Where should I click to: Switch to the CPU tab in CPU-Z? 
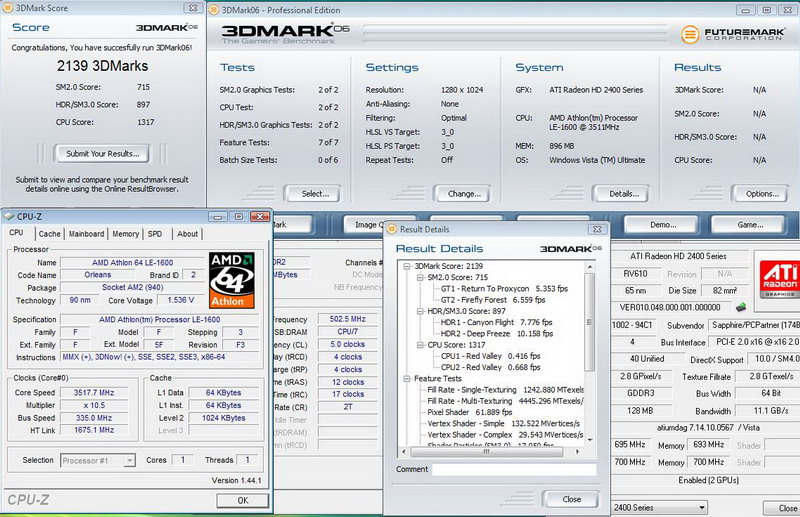[16, 232]
